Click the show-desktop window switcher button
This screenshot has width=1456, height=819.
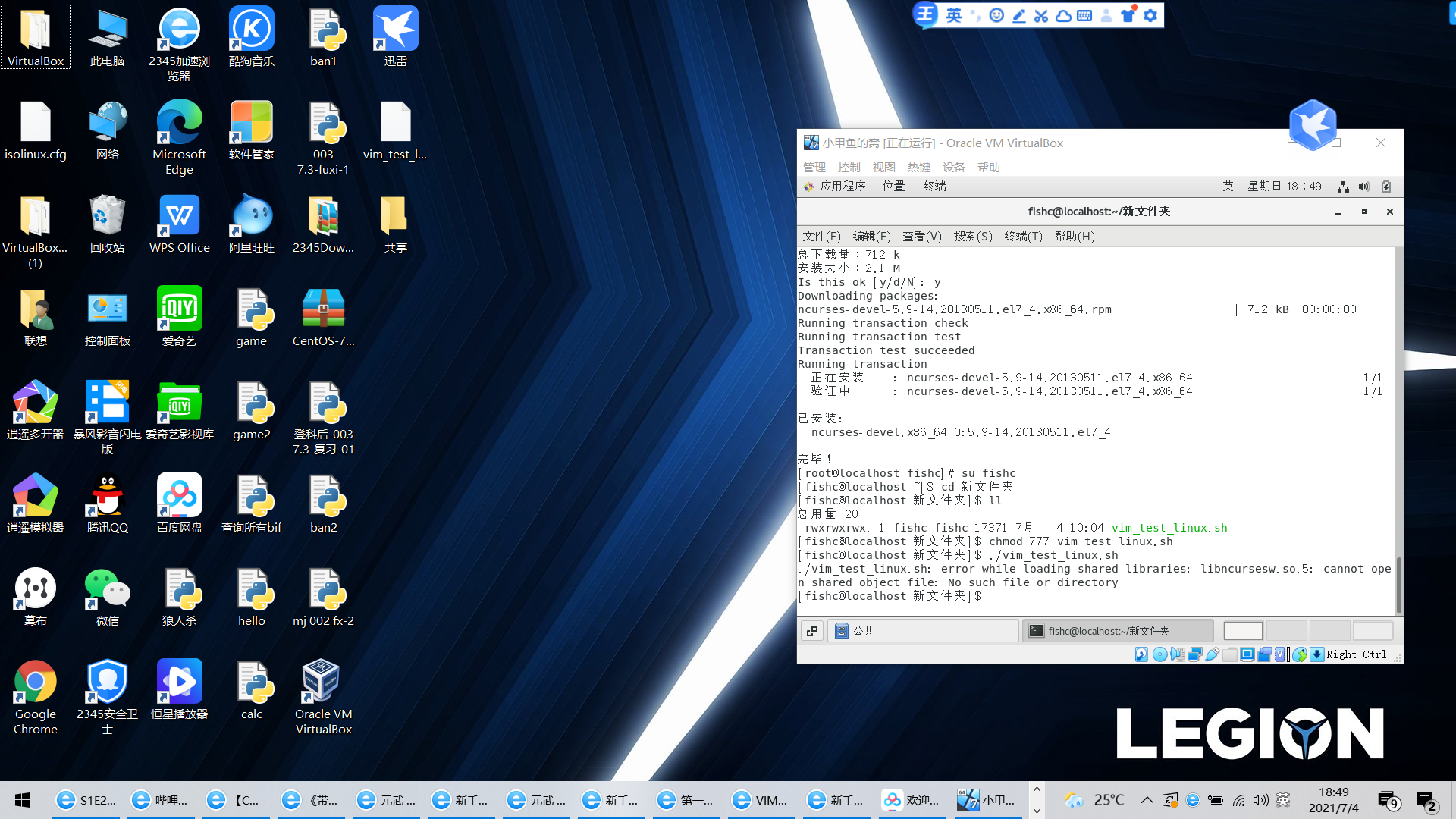tap(812, 631)
